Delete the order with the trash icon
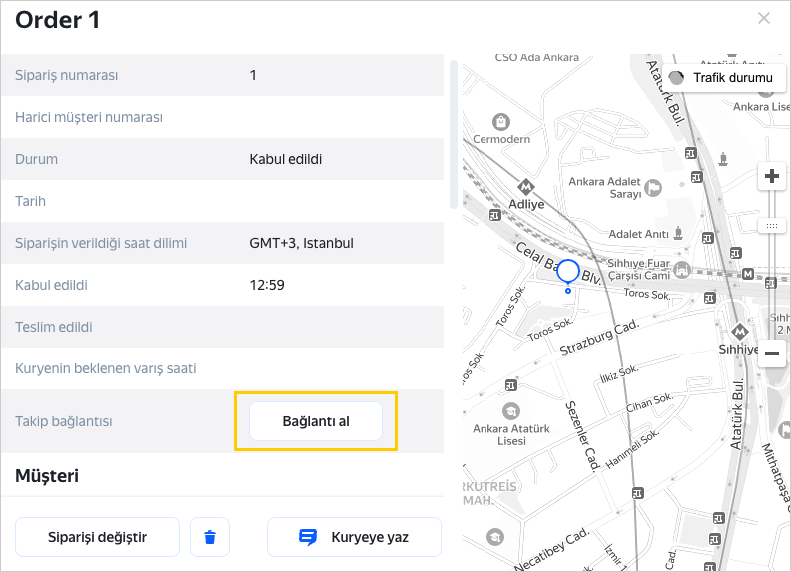791x572 pixels. click(x=210, y=537)
